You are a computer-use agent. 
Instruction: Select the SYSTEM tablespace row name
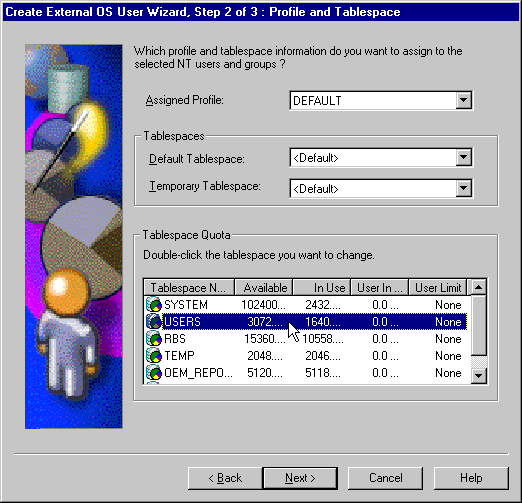click(x=186, y=305)
